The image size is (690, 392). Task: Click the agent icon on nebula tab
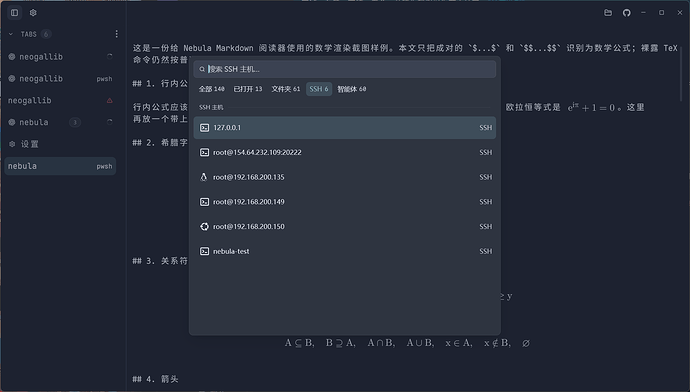pos(12,122)
